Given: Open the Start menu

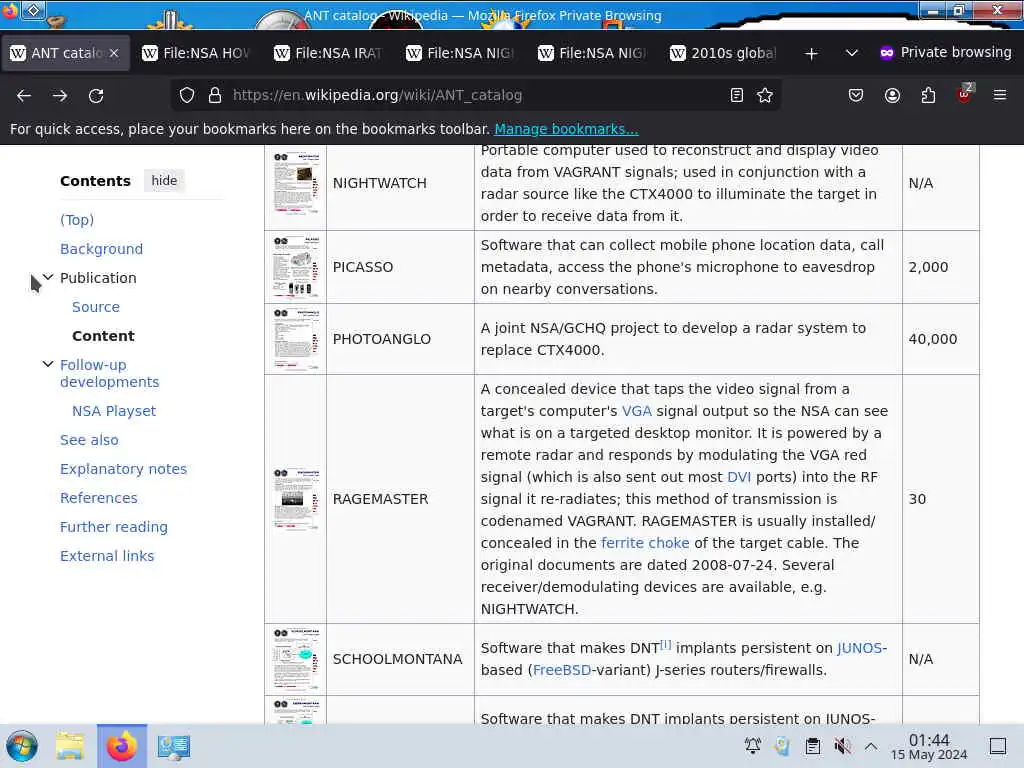Looking at the screenshot, I should click(22, 746).
